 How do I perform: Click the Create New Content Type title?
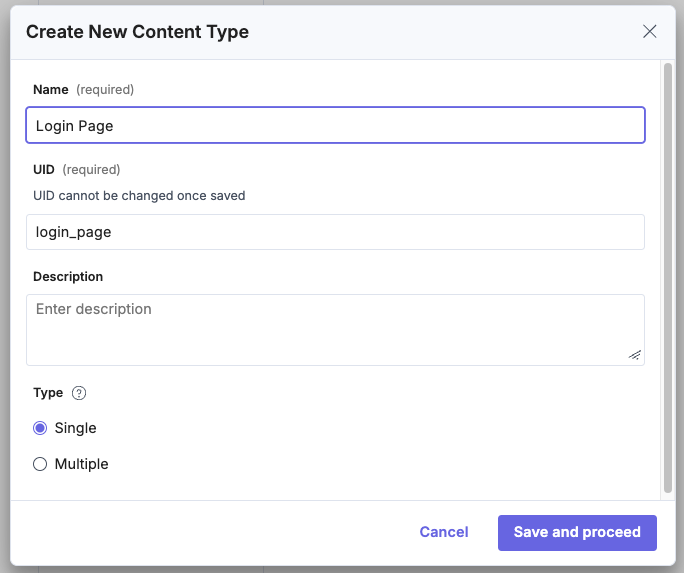[x=137, y=32]
